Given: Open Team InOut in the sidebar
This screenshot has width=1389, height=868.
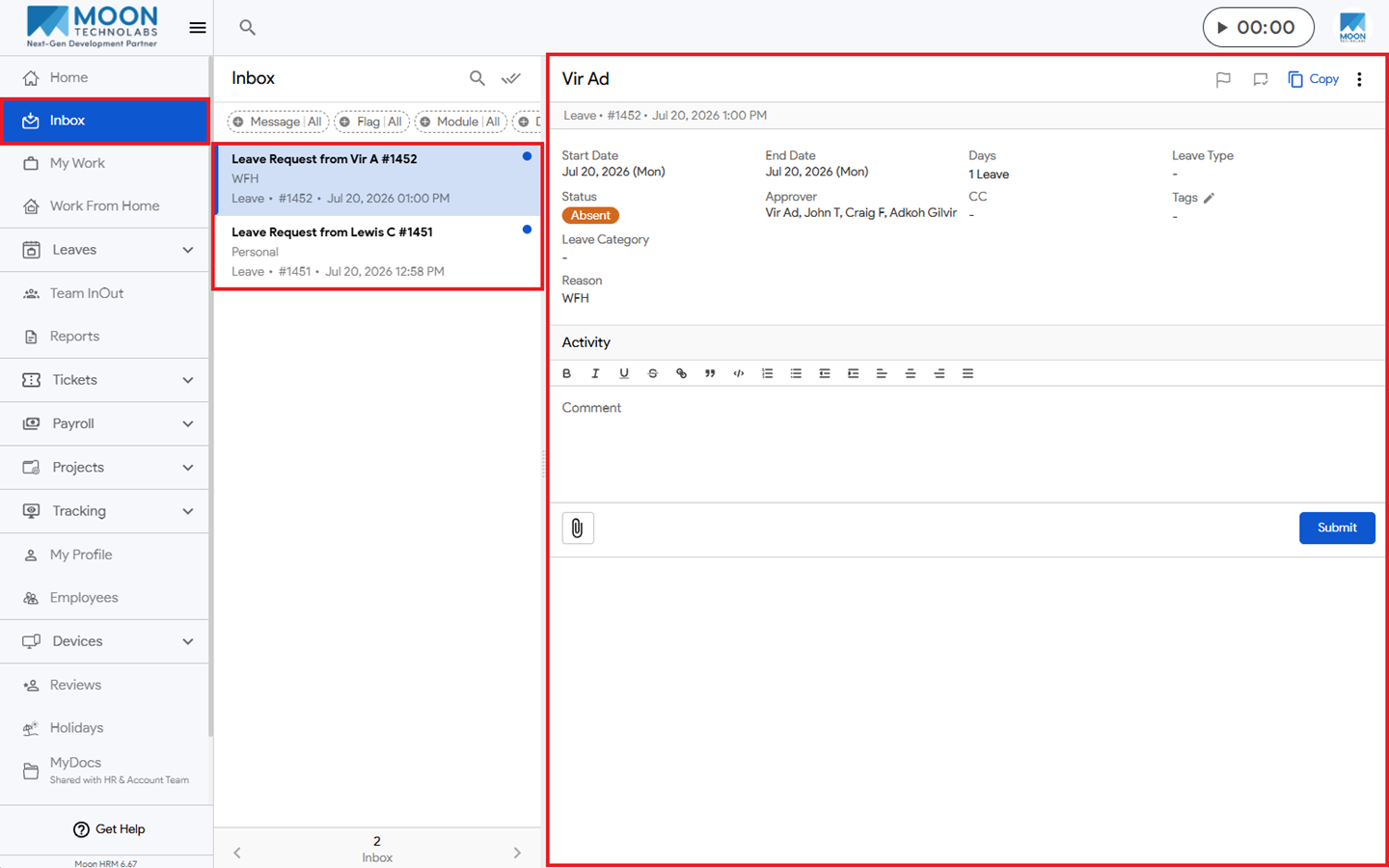Looking at the screenshot, I should click(x=104, y=293).
